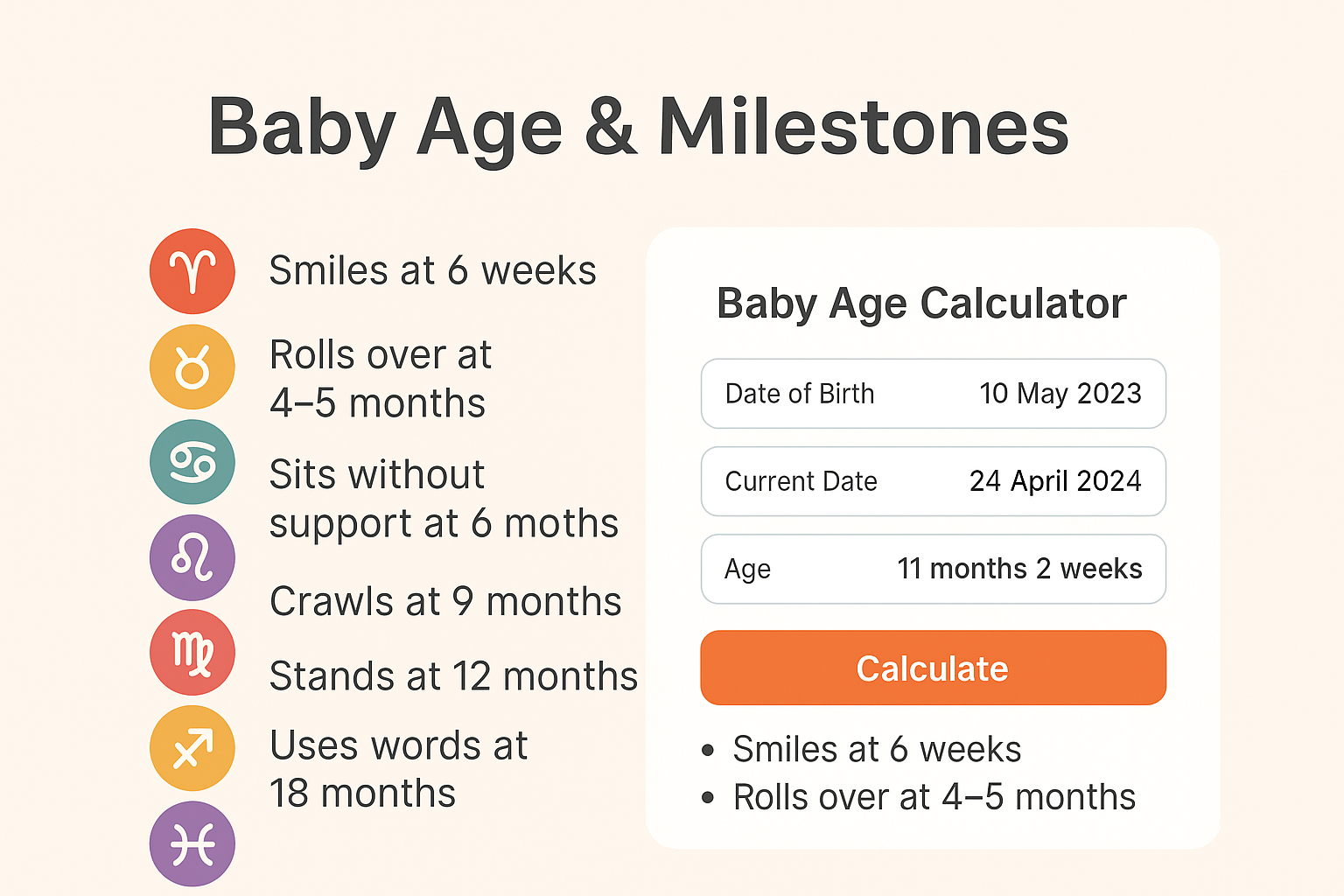This screenshot has height=896, width=1344.
Task: Click 'Smiles at 6 weeks' bullet under Calculate
Action: coord(877,750)
